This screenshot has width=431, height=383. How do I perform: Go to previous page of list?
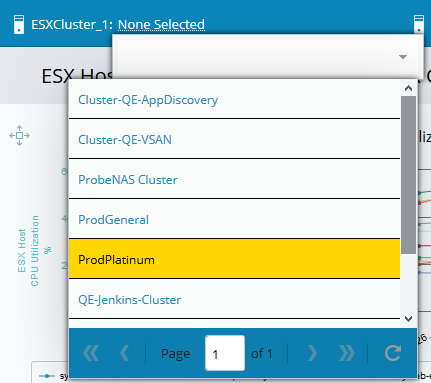pos(125,353)
